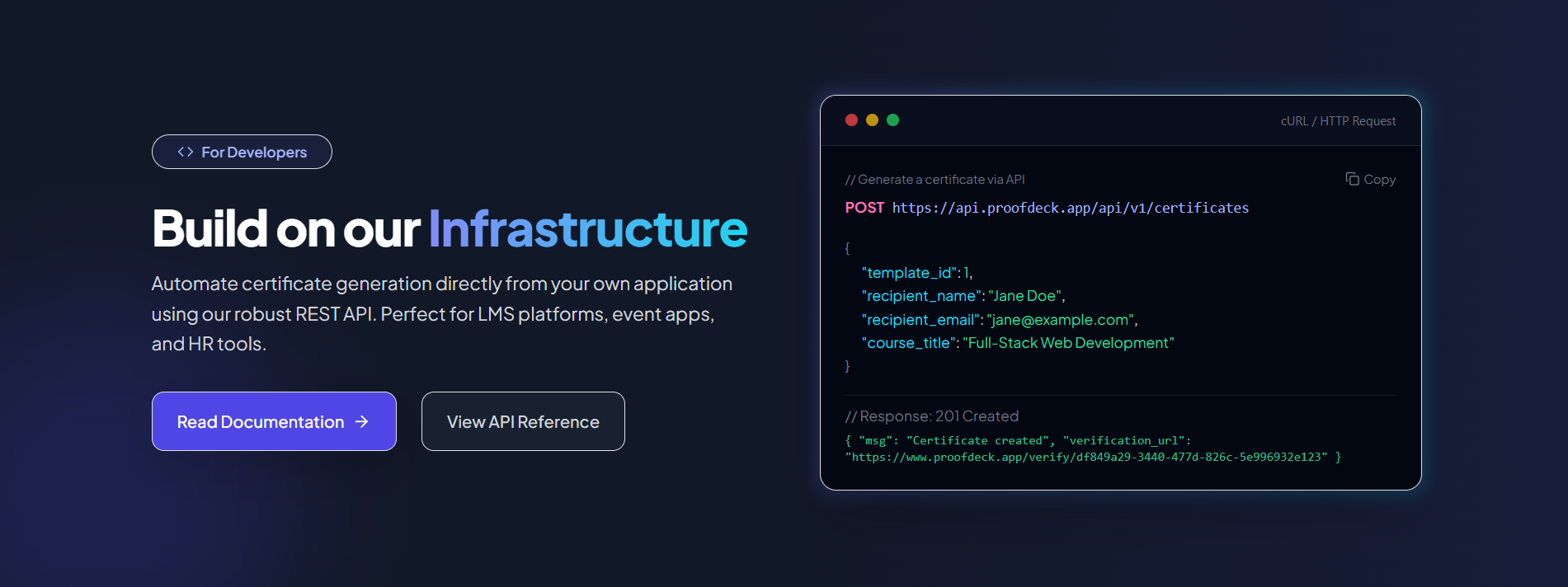Click the yellow window dot
The image size is (1568, 587).
872,120
